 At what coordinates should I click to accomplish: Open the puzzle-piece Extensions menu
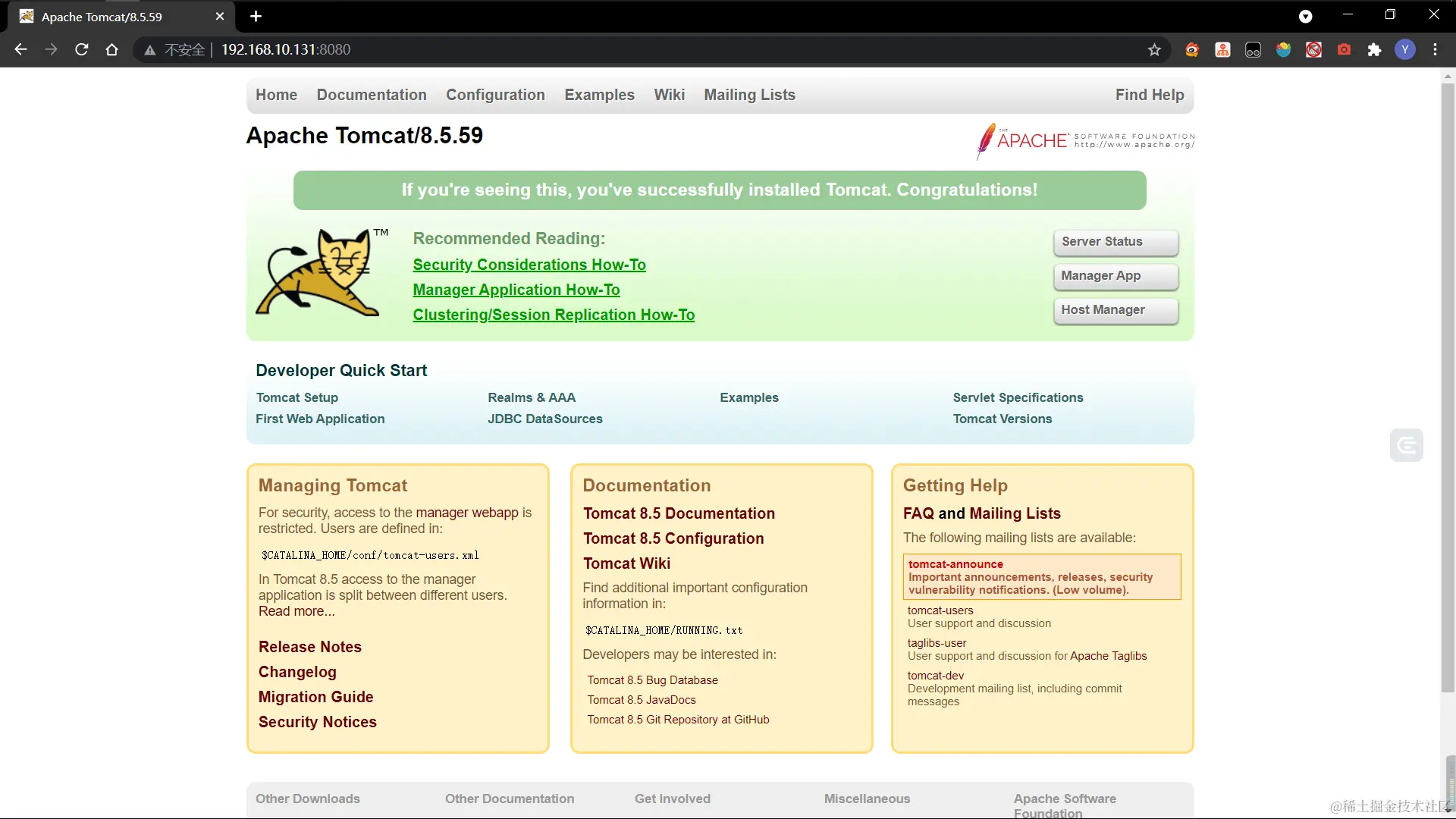(x=1374, y=50)
